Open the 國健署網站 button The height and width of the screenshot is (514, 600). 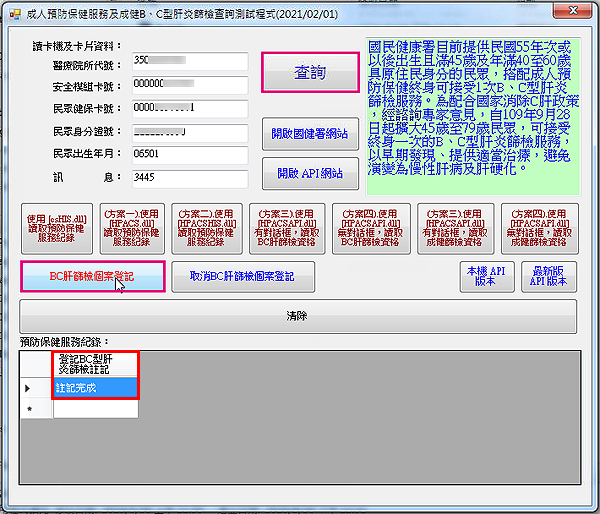click(x=309, y=133)
